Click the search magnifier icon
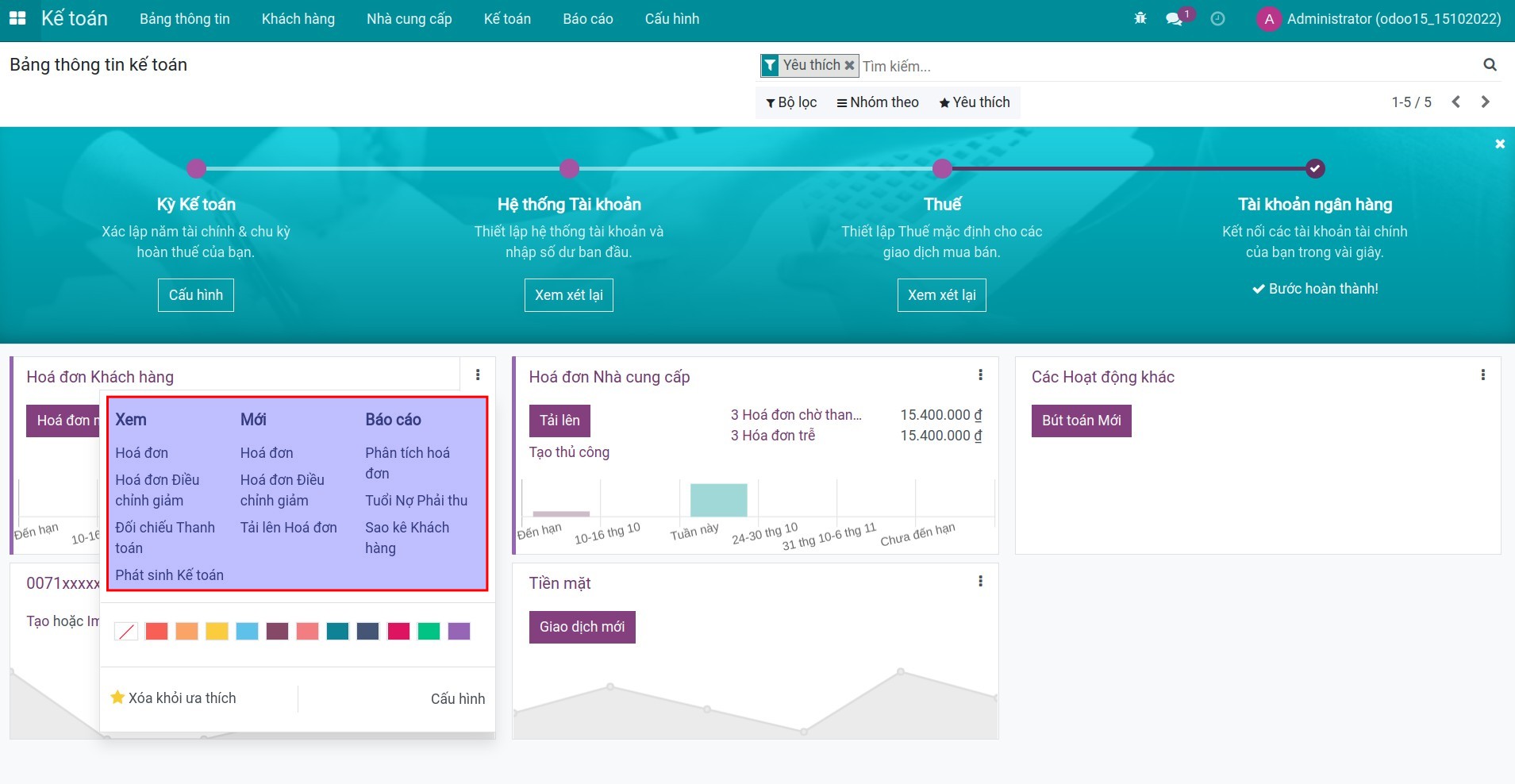The width and height of the screenshot is (1515, 784). 1490,65
